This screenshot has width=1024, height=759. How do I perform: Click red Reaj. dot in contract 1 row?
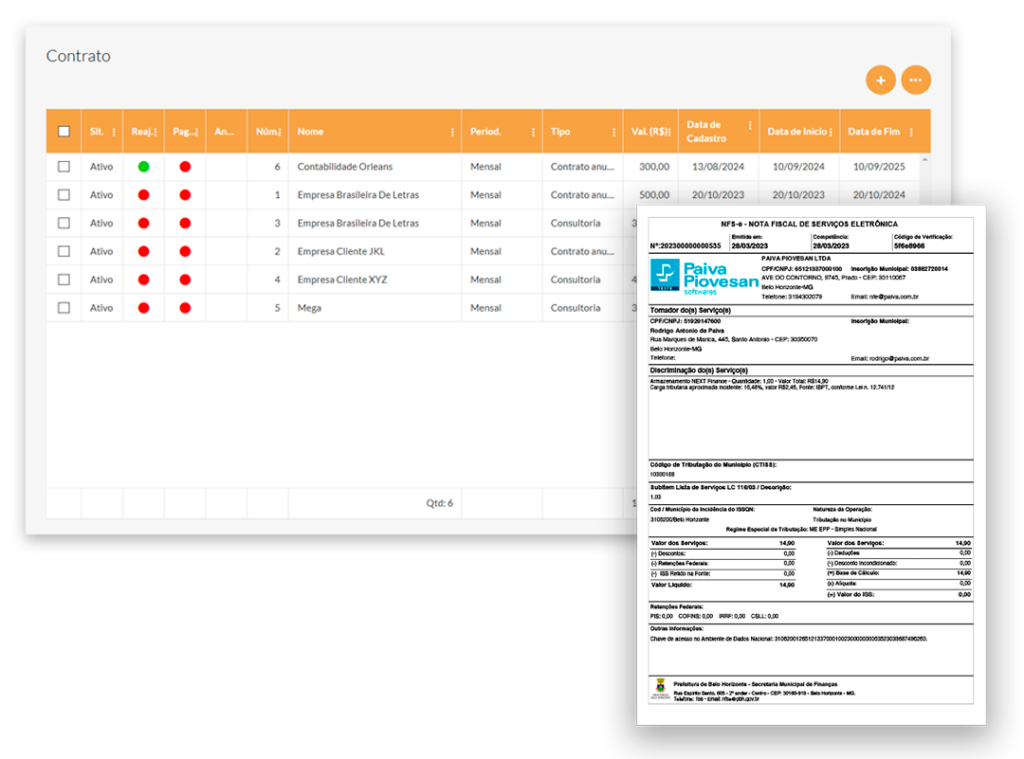(144, 195)
